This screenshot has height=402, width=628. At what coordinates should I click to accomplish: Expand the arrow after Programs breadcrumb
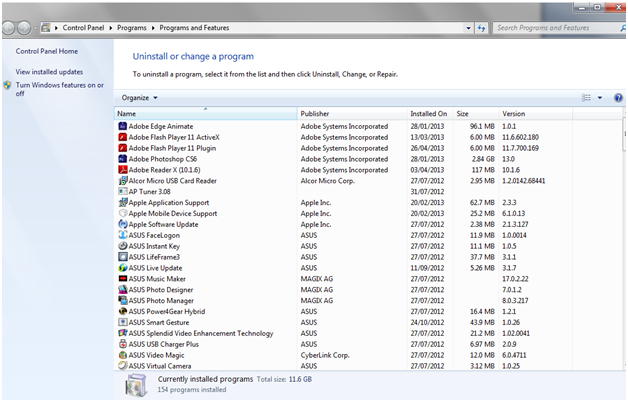pos(153,28)
